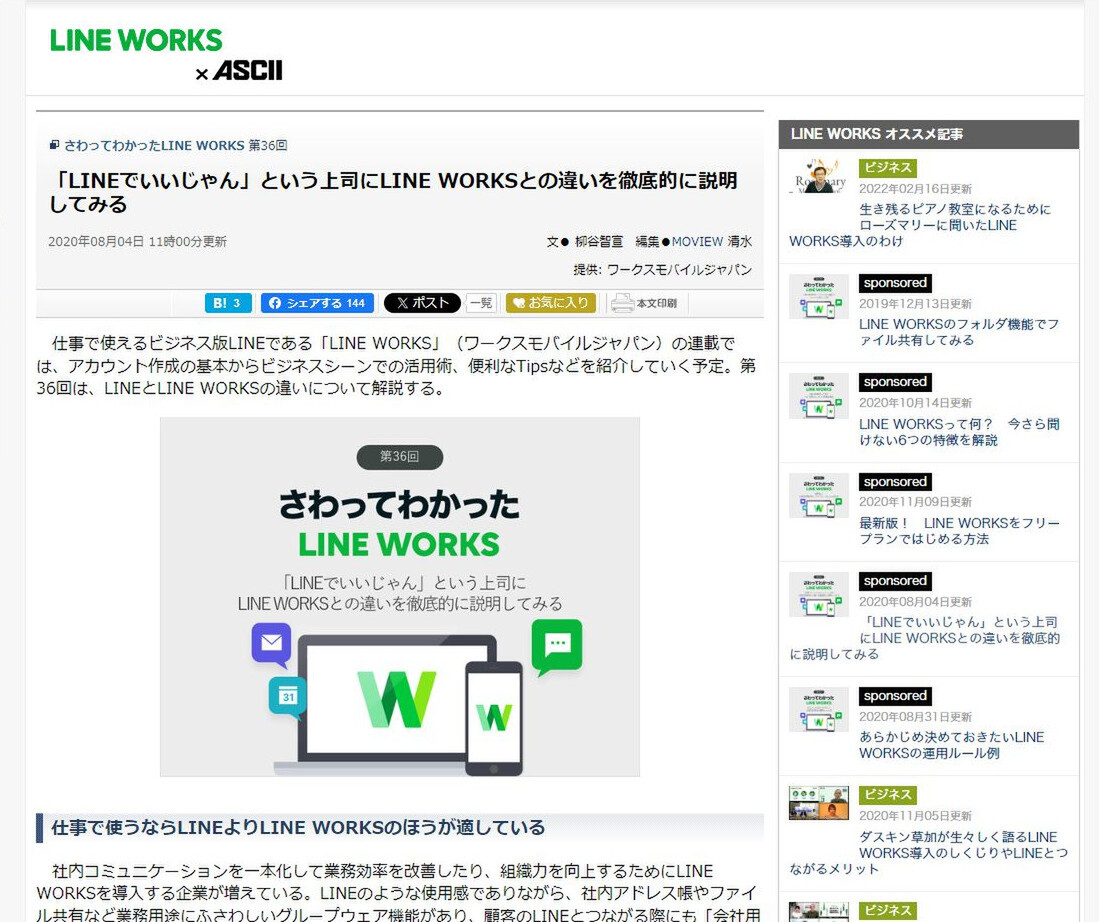Click the LINE WORKS オススメ記事 sidebar header
Screen dimensions: 1099x922
click(929, 134)
